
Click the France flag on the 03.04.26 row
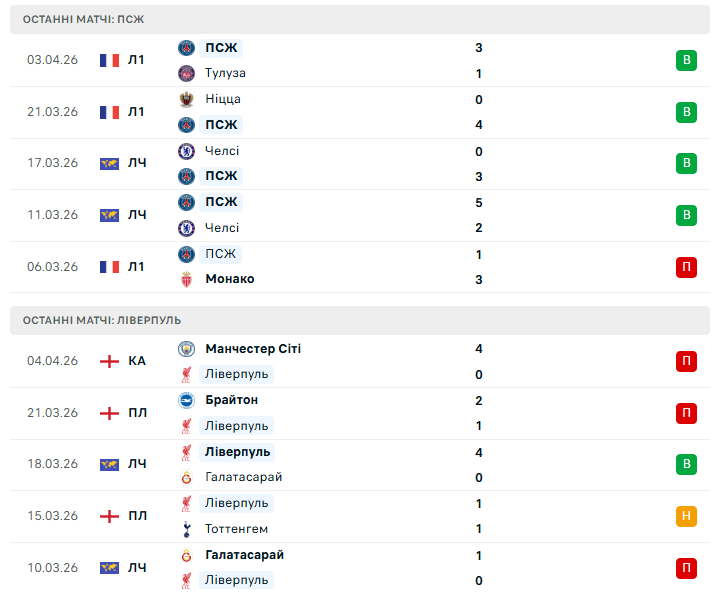[109, 60]
